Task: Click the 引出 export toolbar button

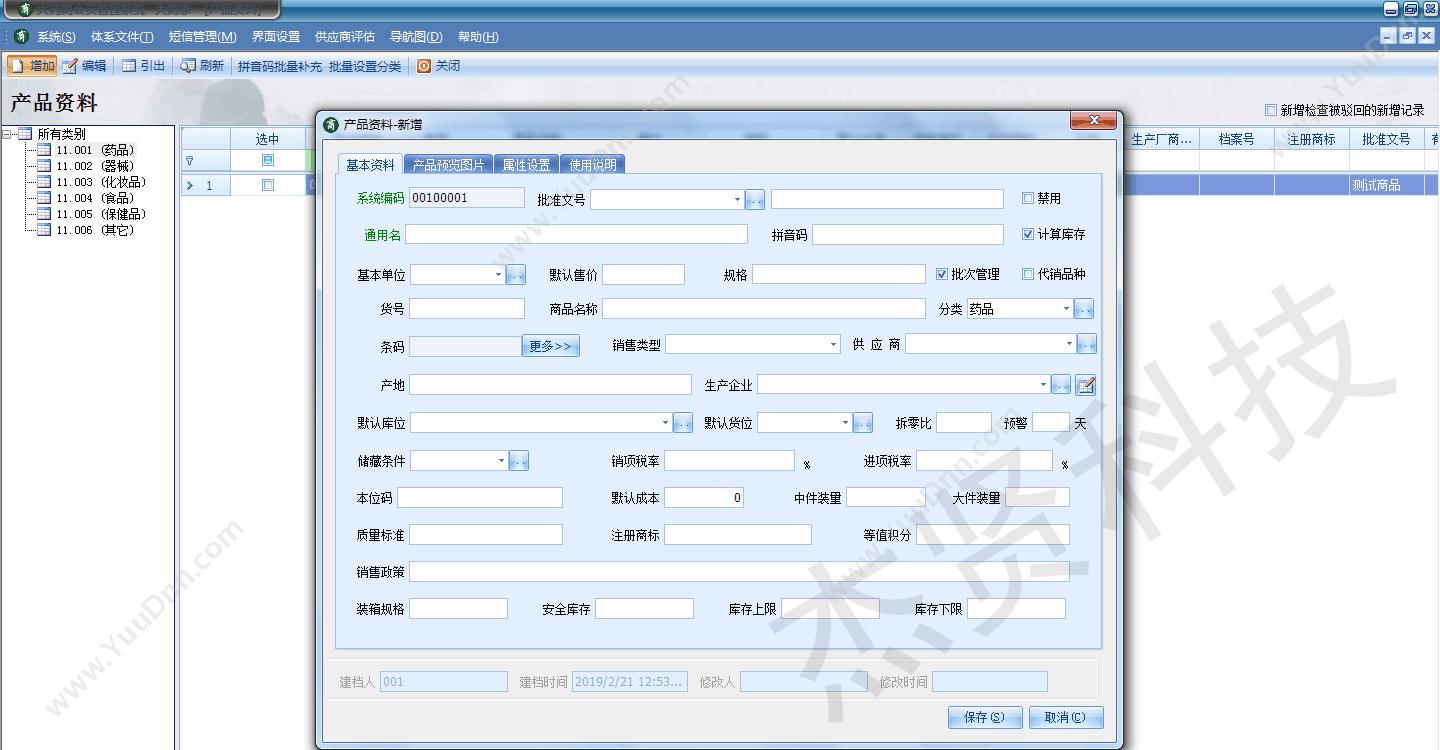Action: [144, 66]
